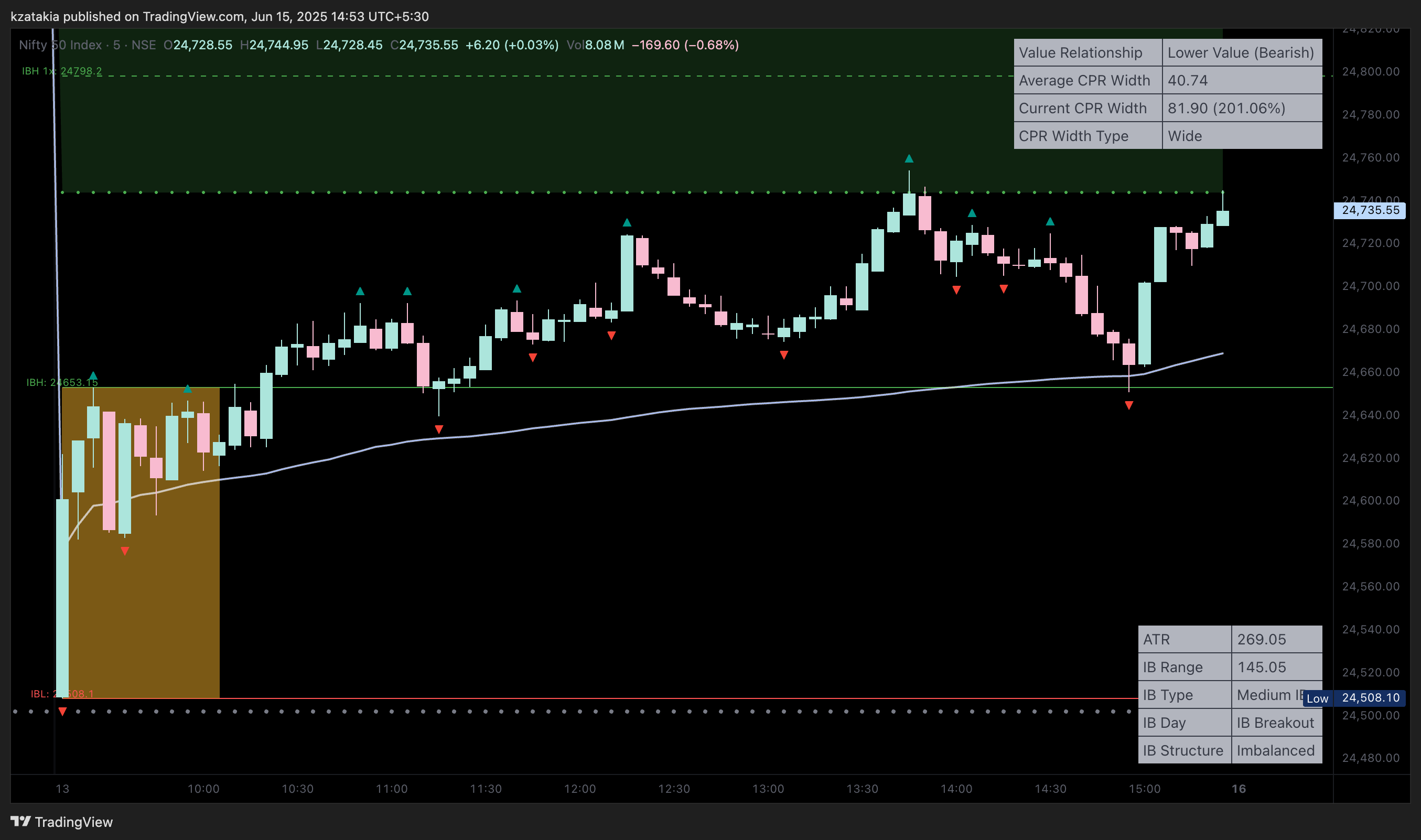This screenshot has height=840, width=1421.
Task: Click the 269.05 ATR value
Action: coord(1277,639)
